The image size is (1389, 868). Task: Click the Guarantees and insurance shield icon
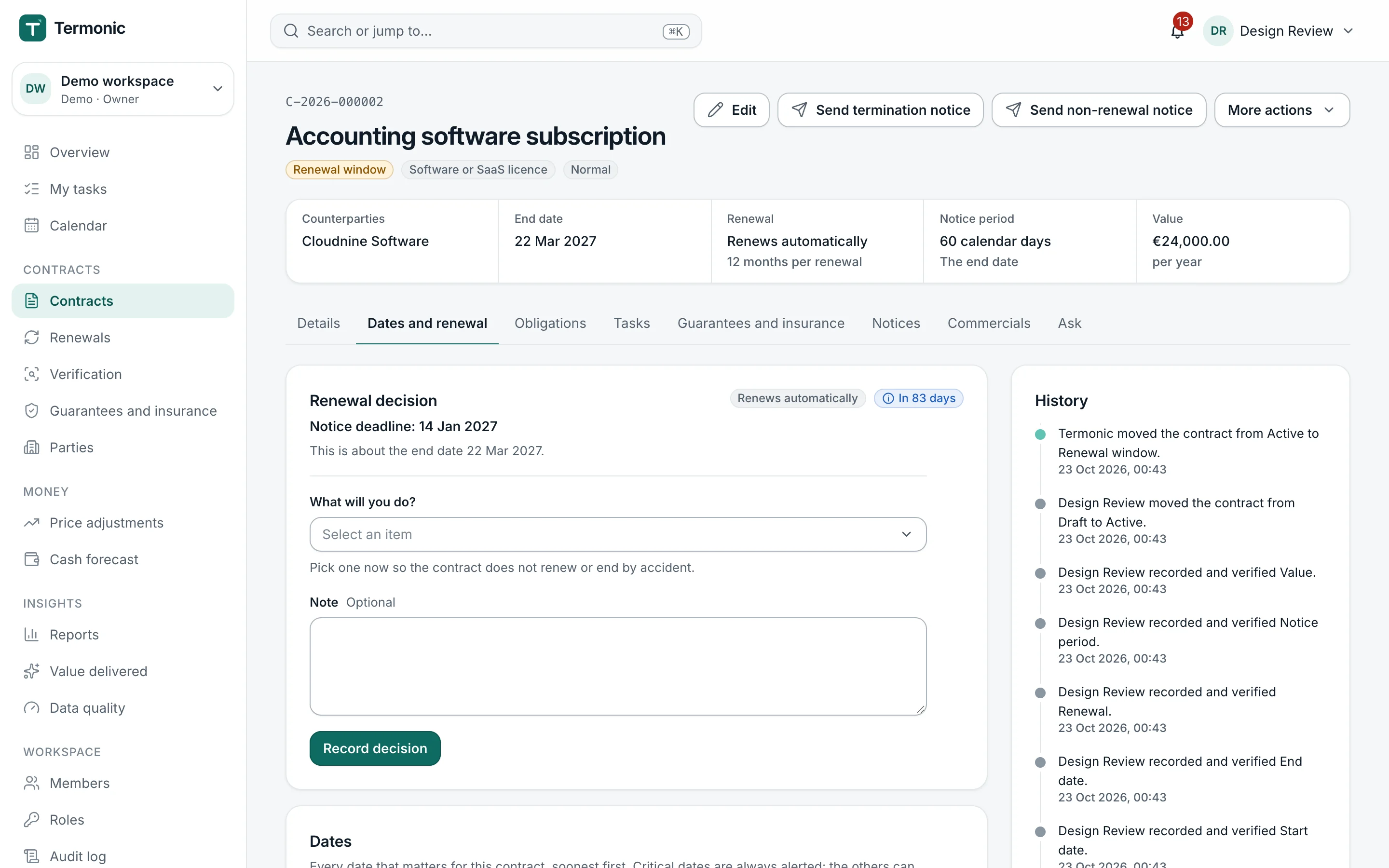tap(31, 411)
